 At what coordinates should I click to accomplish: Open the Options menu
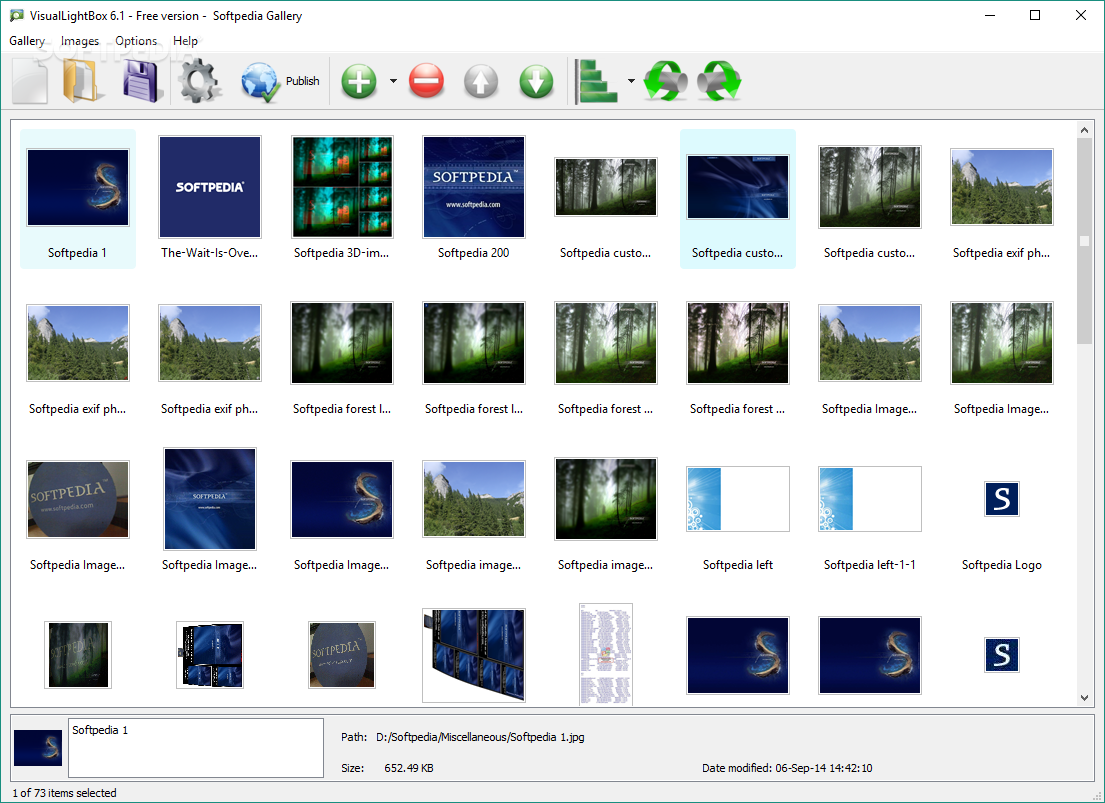(136, 41)
